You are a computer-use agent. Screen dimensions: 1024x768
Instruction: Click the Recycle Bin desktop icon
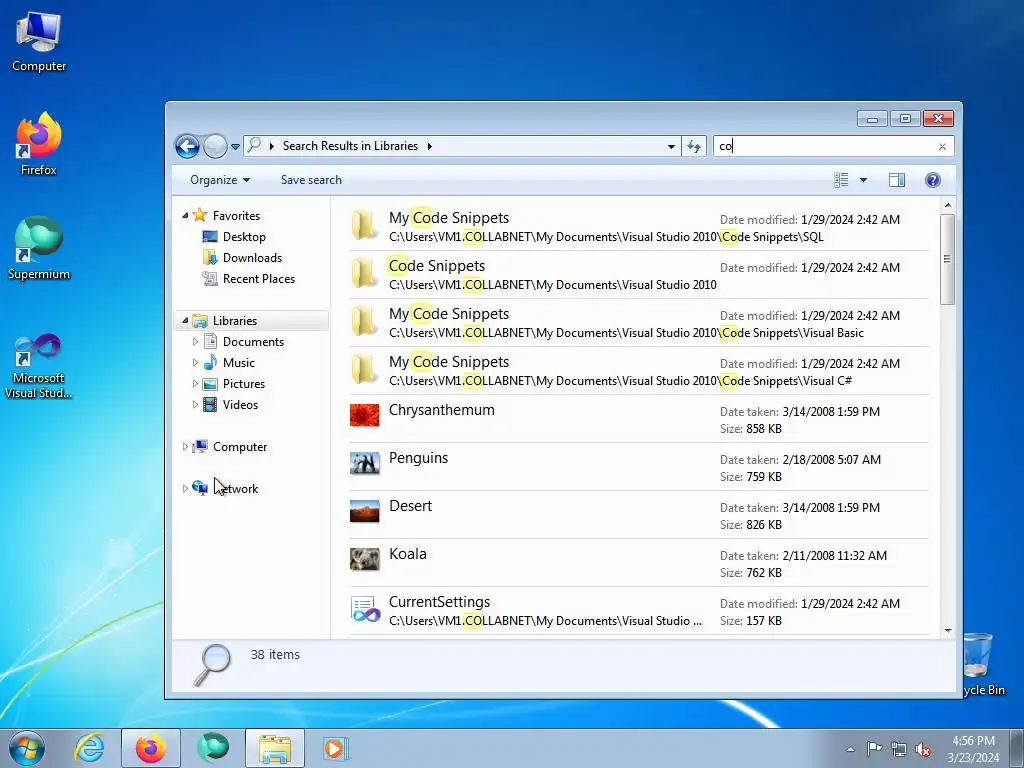tap(983, 663)
